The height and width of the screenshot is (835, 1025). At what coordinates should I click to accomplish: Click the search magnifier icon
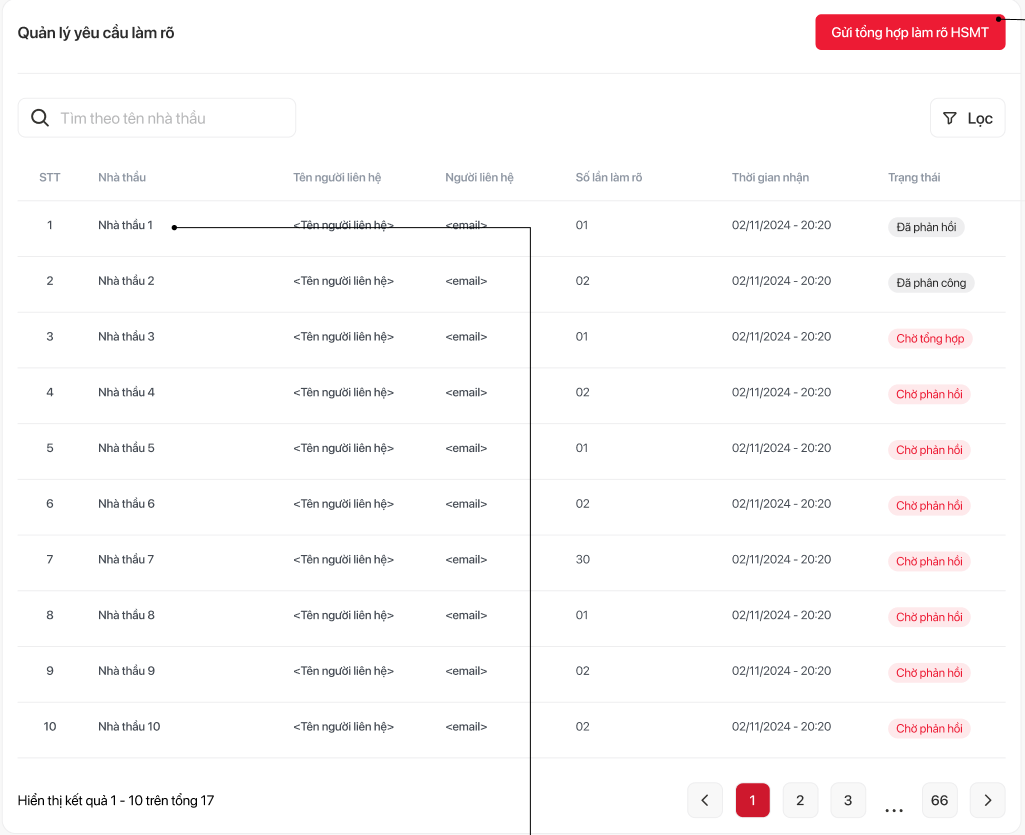click(40, 118)
